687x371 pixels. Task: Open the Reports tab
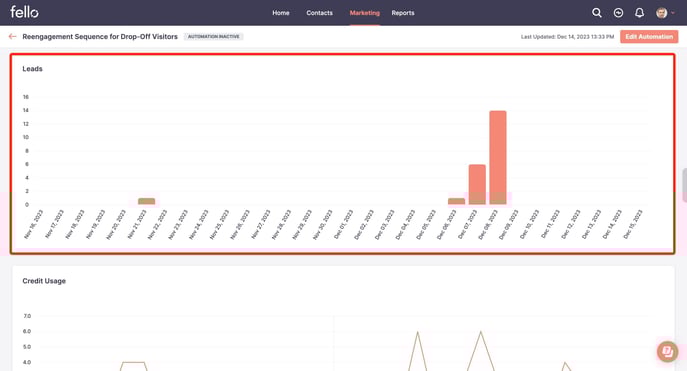pos(403,13)
